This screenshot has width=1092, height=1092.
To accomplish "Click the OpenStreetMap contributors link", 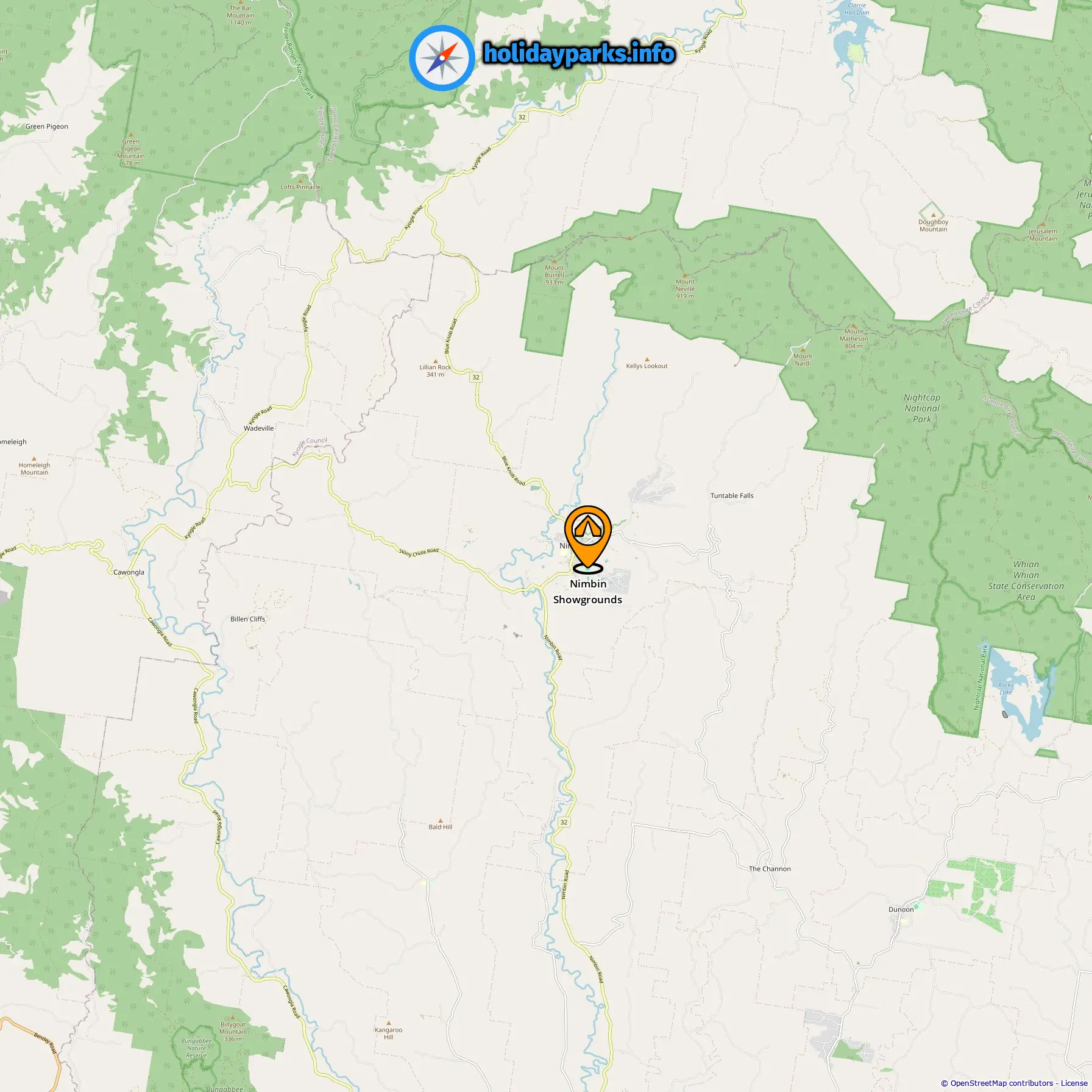I will click(x=1002, y=1083).
